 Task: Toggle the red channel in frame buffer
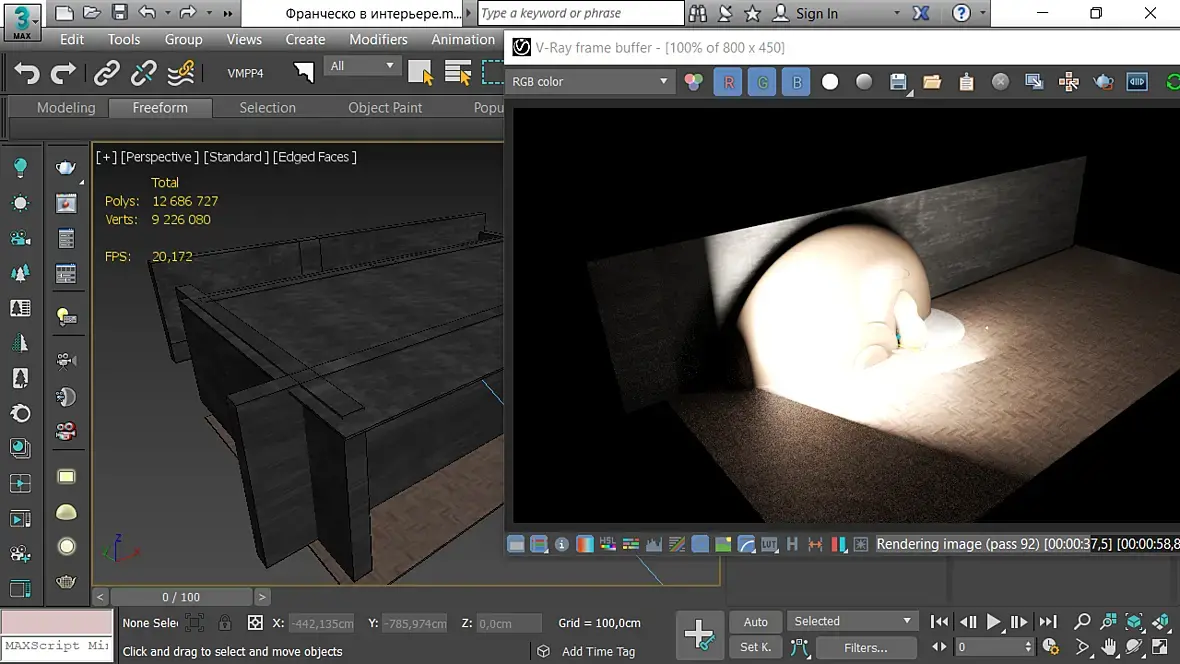pos(728,82)
